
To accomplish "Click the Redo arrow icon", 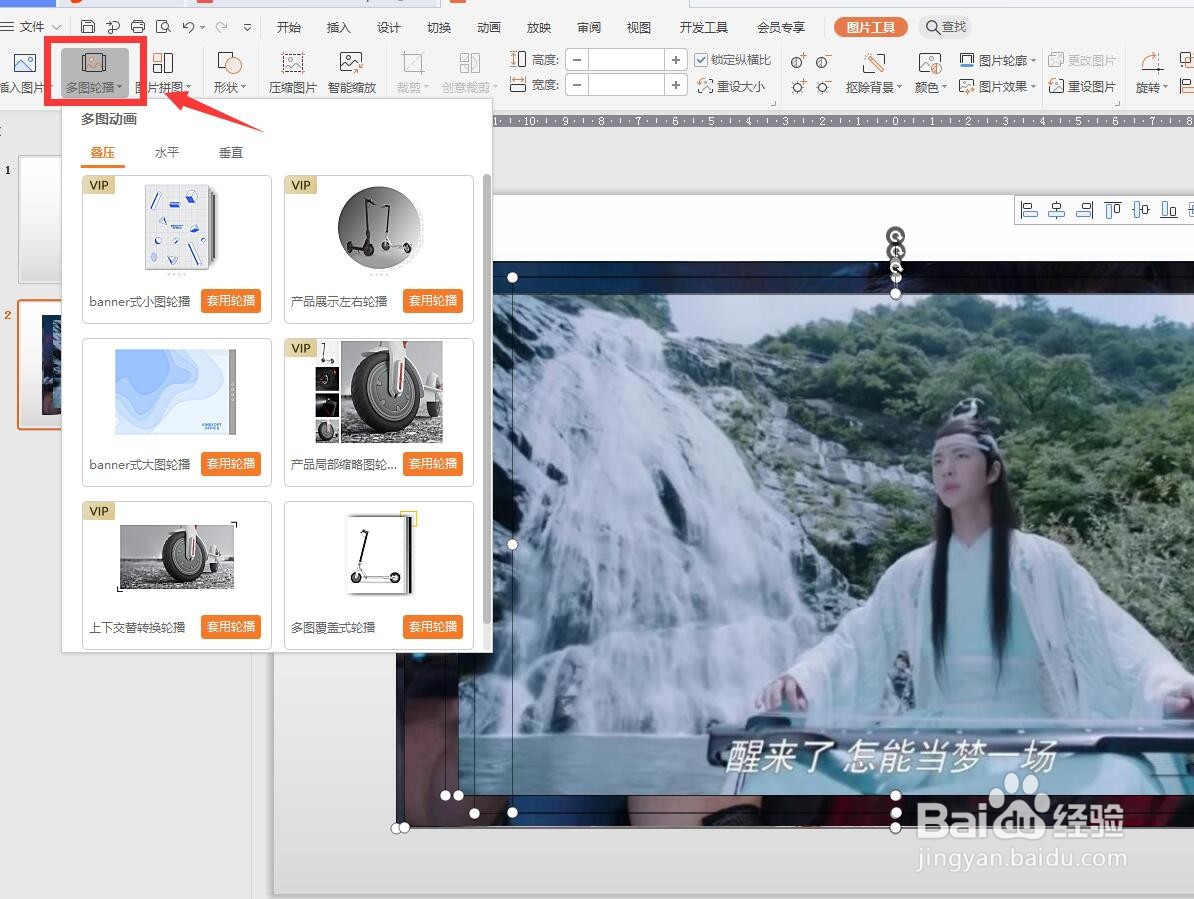I will click(x=222, y=27).
